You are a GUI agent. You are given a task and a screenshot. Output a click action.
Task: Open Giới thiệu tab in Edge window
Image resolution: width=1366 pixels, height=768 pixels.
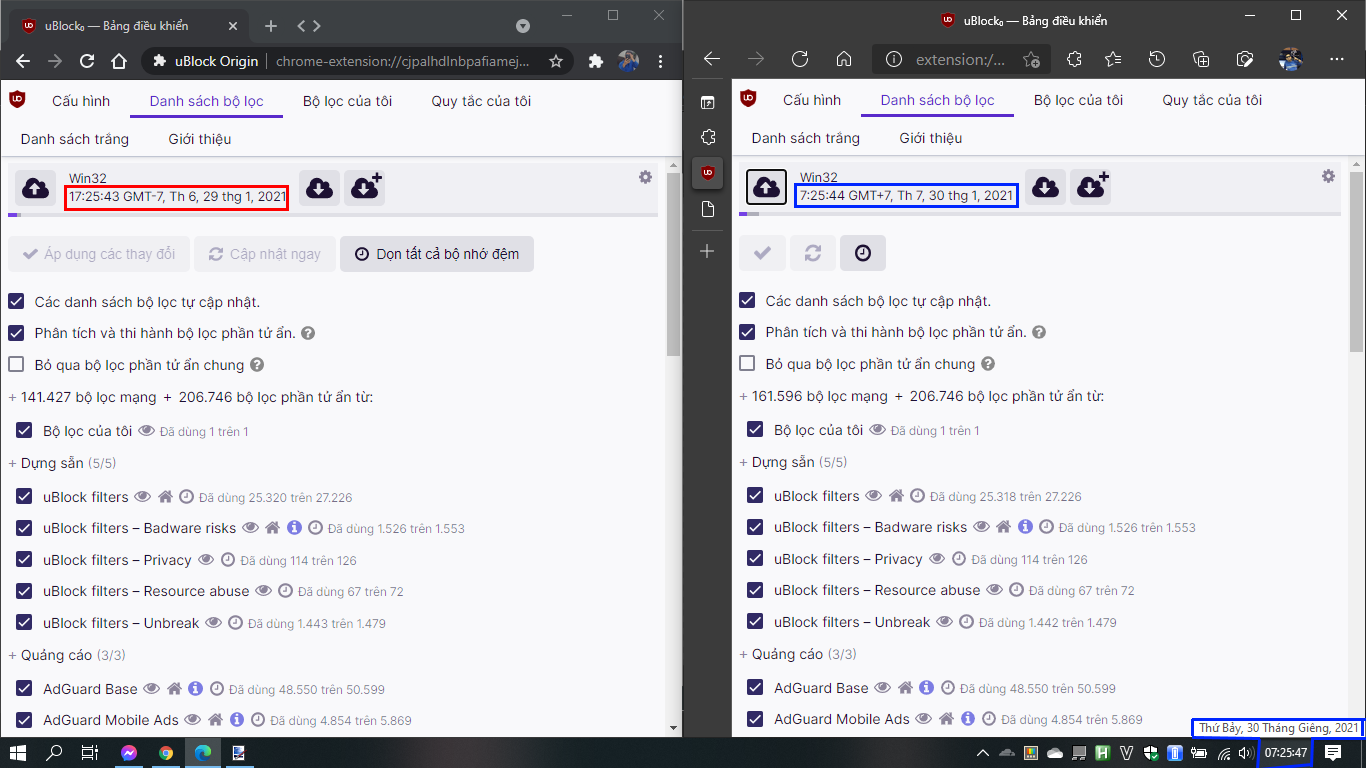(x=930, y=138)
